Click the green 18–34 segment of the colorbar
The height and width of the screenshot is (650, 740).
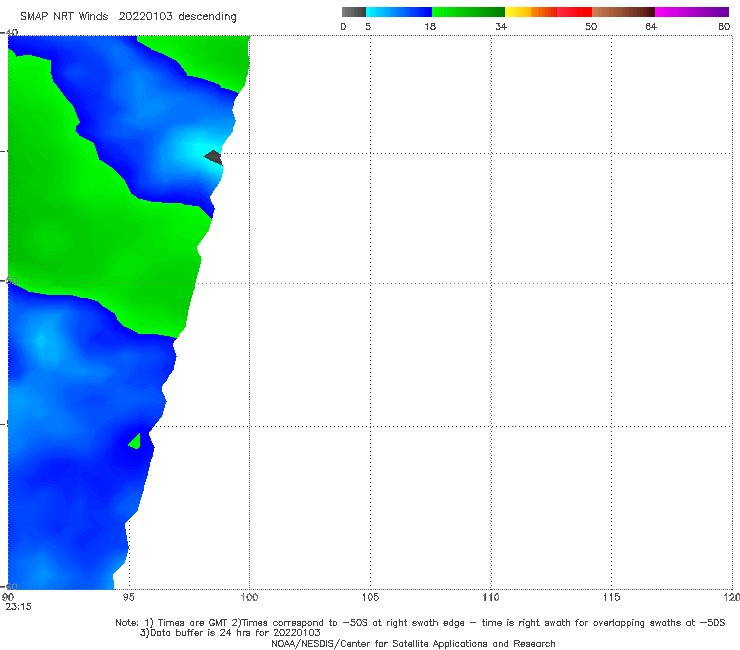click(x=468, y=12)
